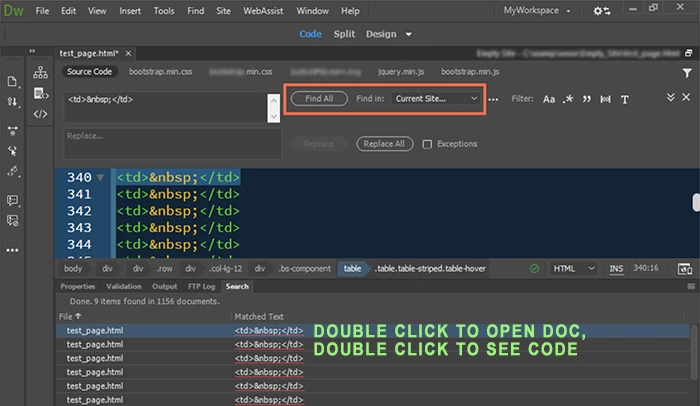Click the Dreamweaver Dw logo
This screenshot has width=700, height=406.
[x=13, y=11]
